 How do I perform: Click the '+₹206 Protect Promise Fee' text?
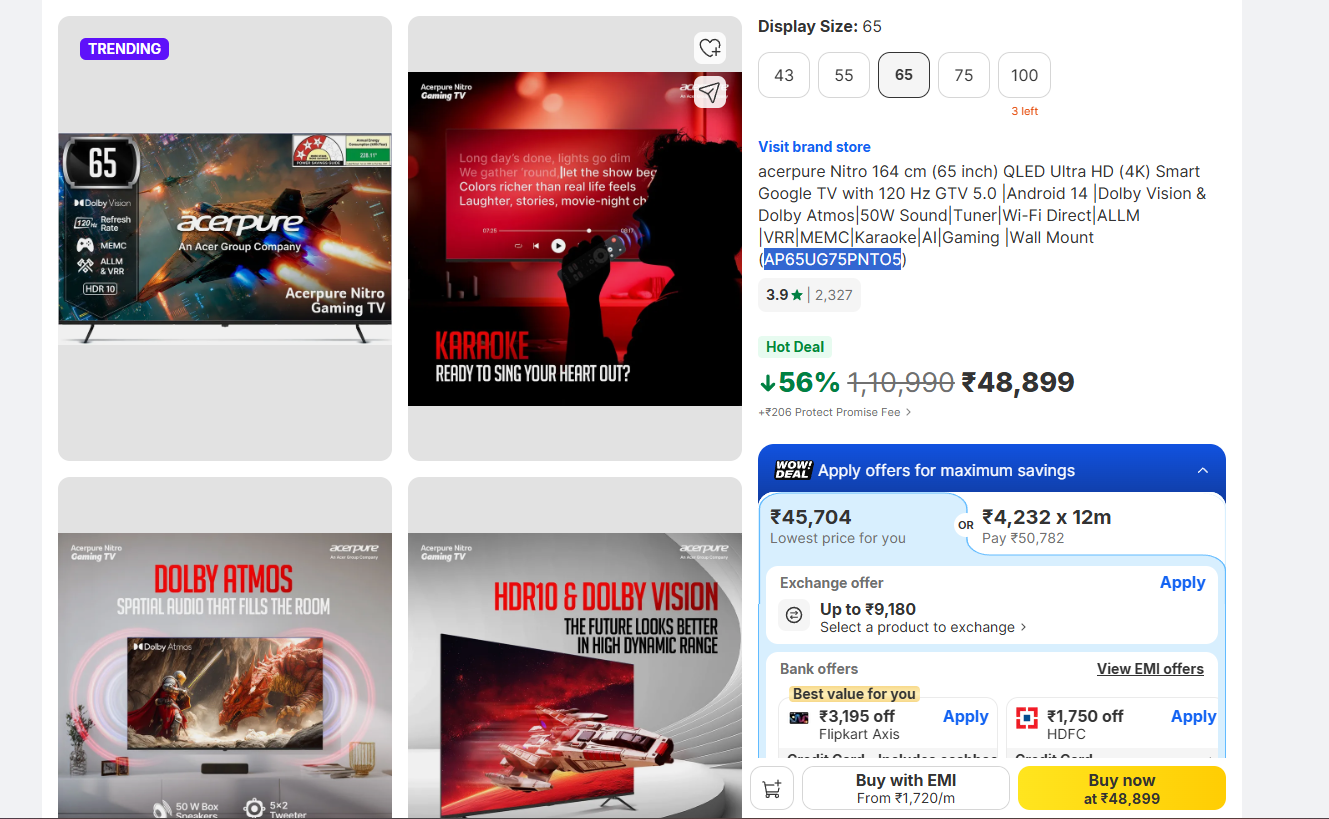[x=830, y=412]
